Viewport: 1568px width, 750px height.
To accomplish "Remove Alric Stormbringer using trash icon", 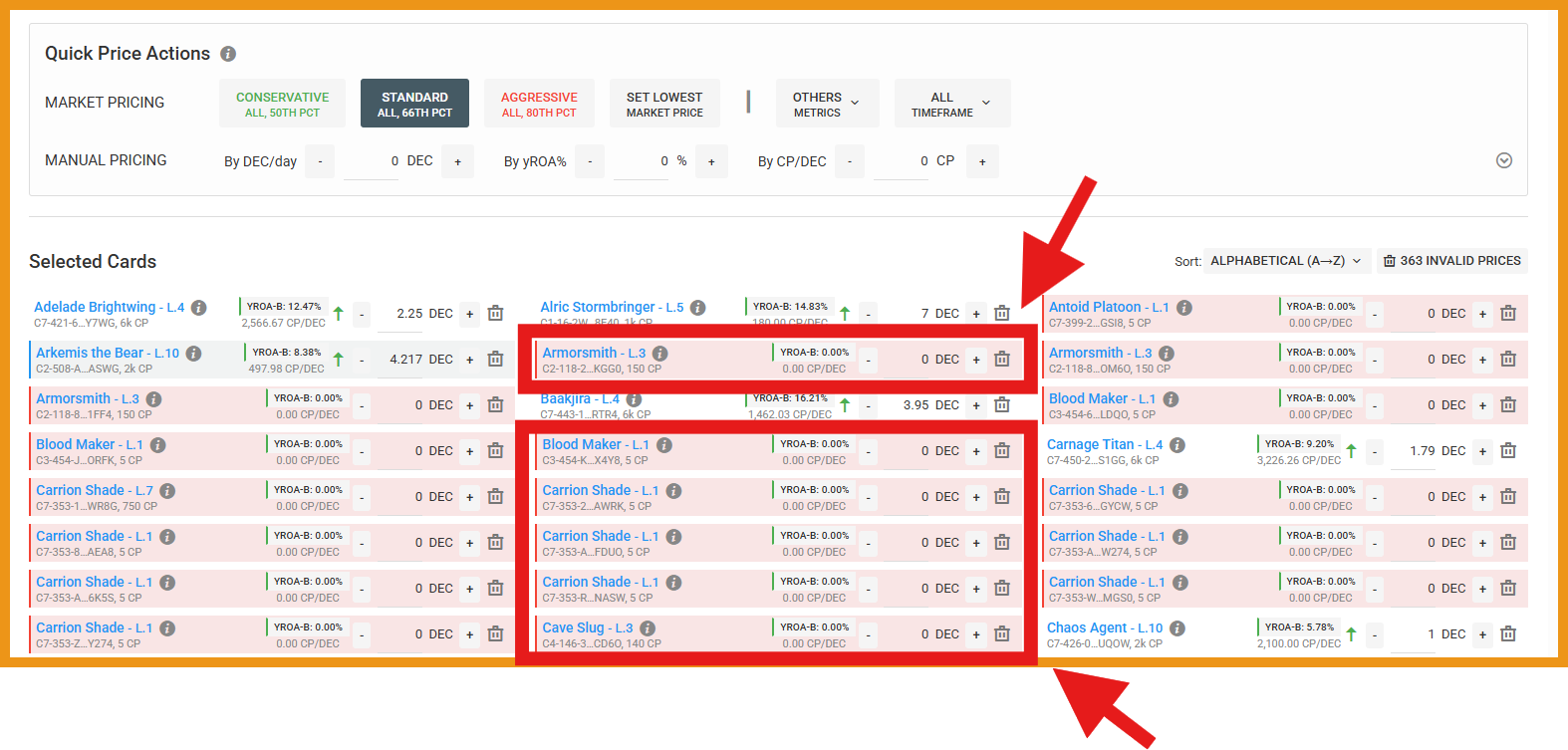I will pos(1002,314).
